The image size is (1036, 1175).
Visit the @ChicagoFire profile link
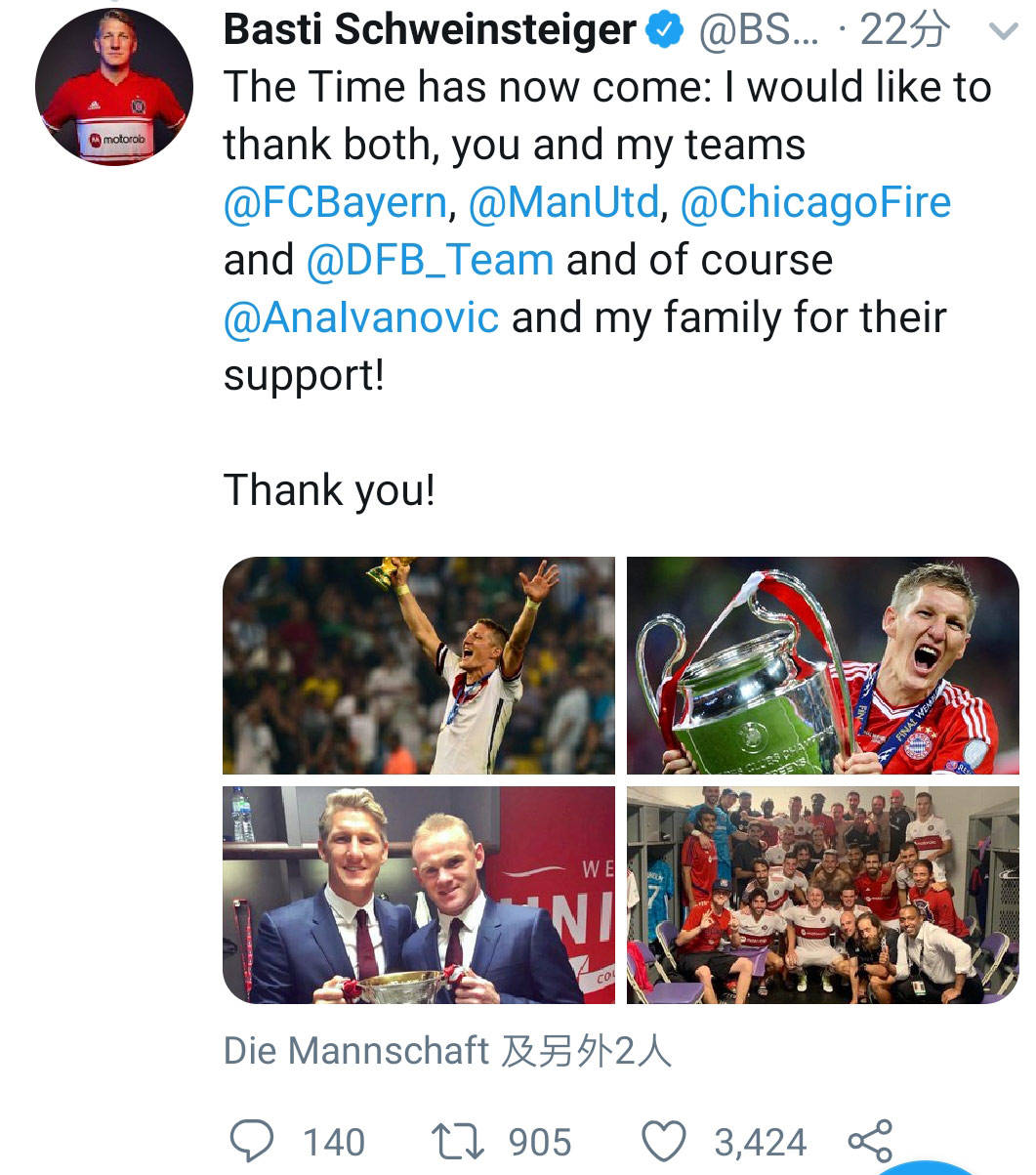(814, 202)
